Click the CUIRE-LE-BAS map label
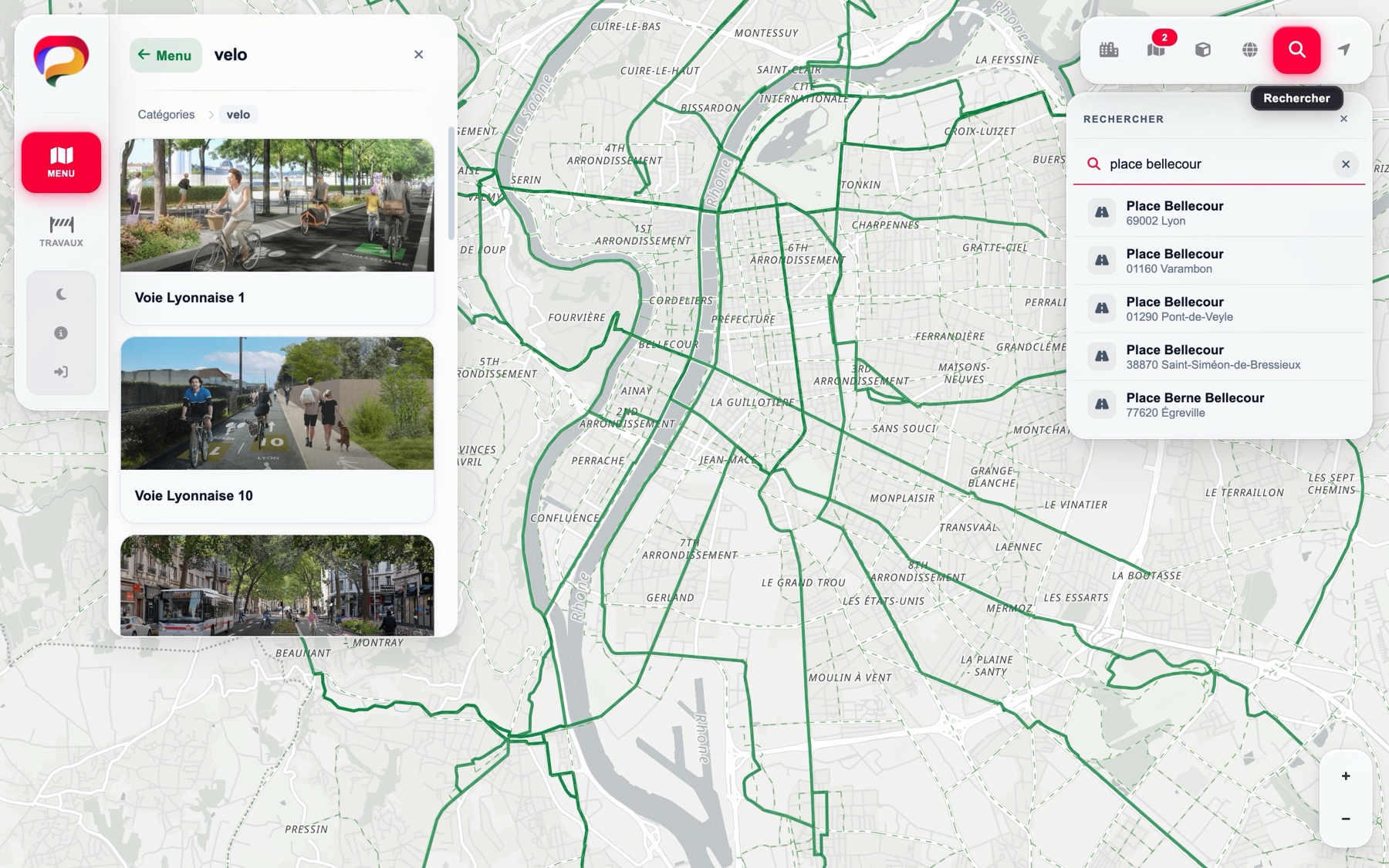Screen dimensions: 1389x868 coord(626,26)
